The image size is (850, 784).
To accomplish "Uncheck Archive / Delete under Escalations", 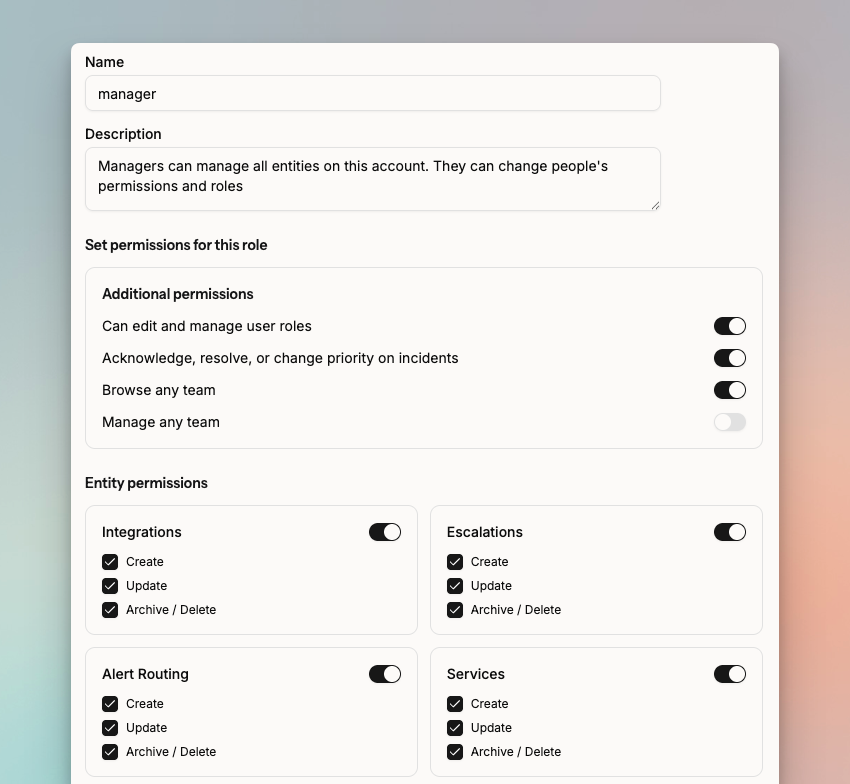I will pos(455,610).
